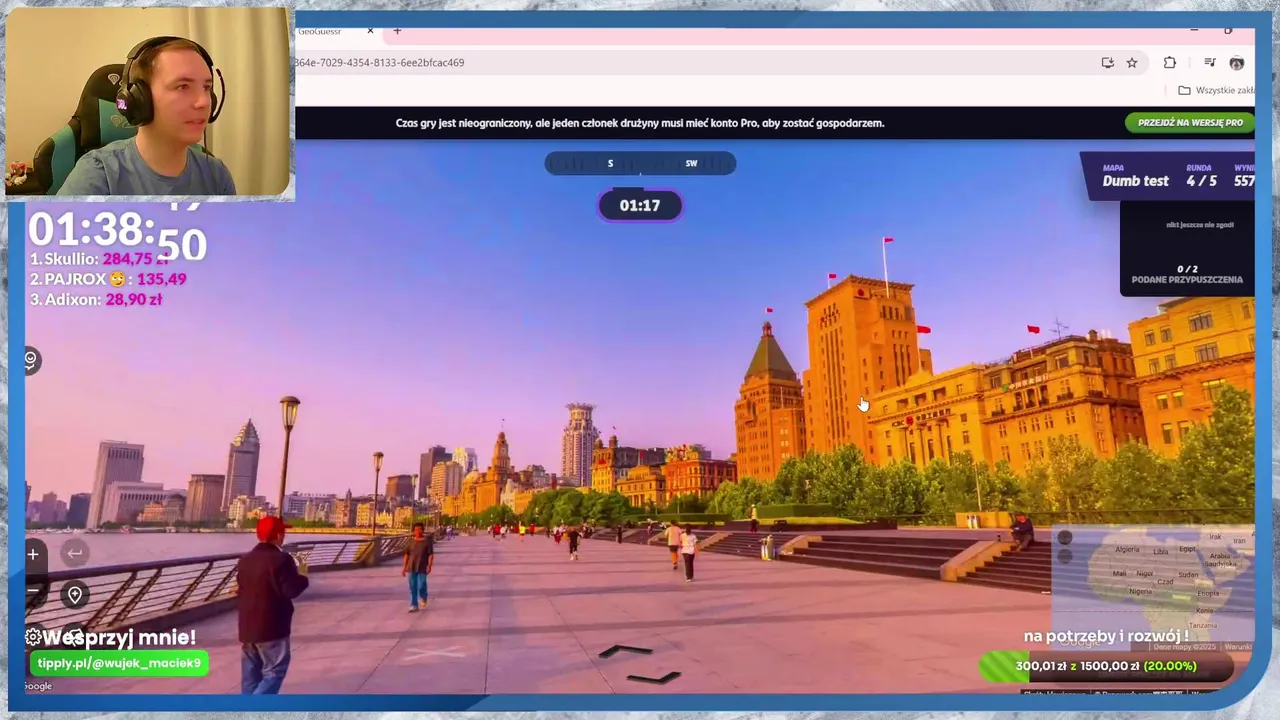Click the Google logo on street view

[x=38, y=686]
